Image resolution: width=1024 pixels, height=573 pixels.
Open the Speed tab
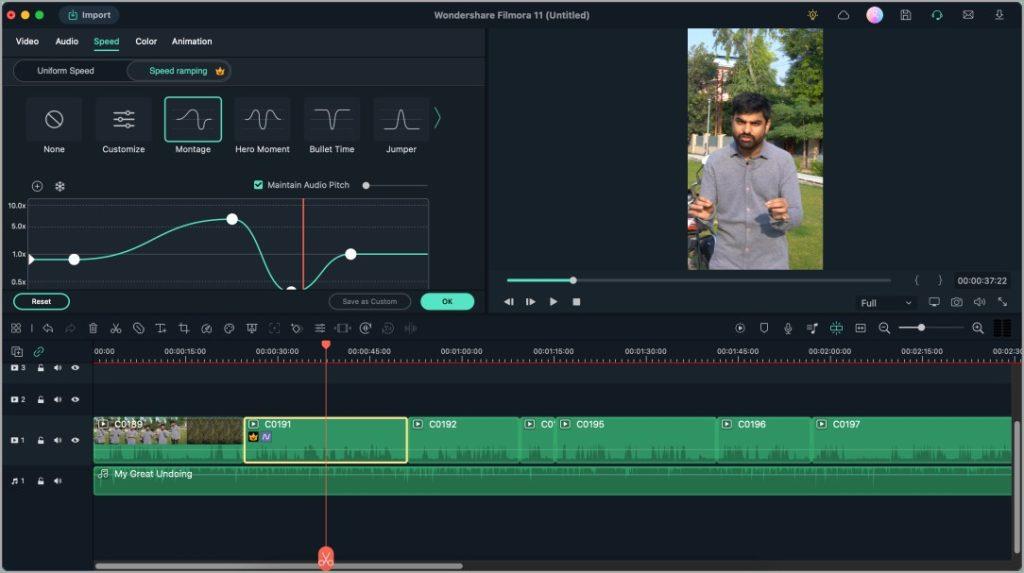tap(106, 41)
